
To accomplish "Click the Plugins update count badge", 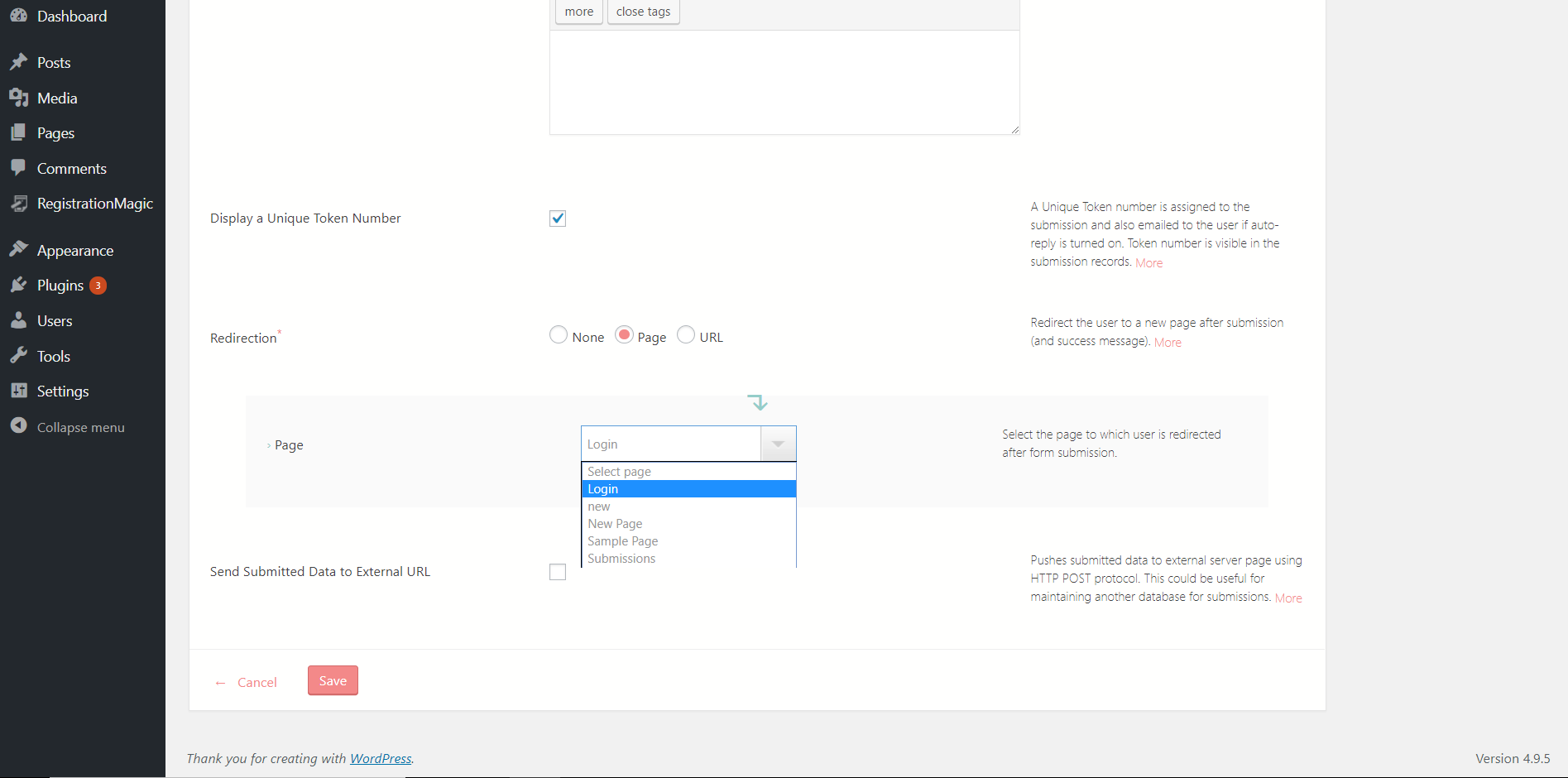I will click(97, 285).
